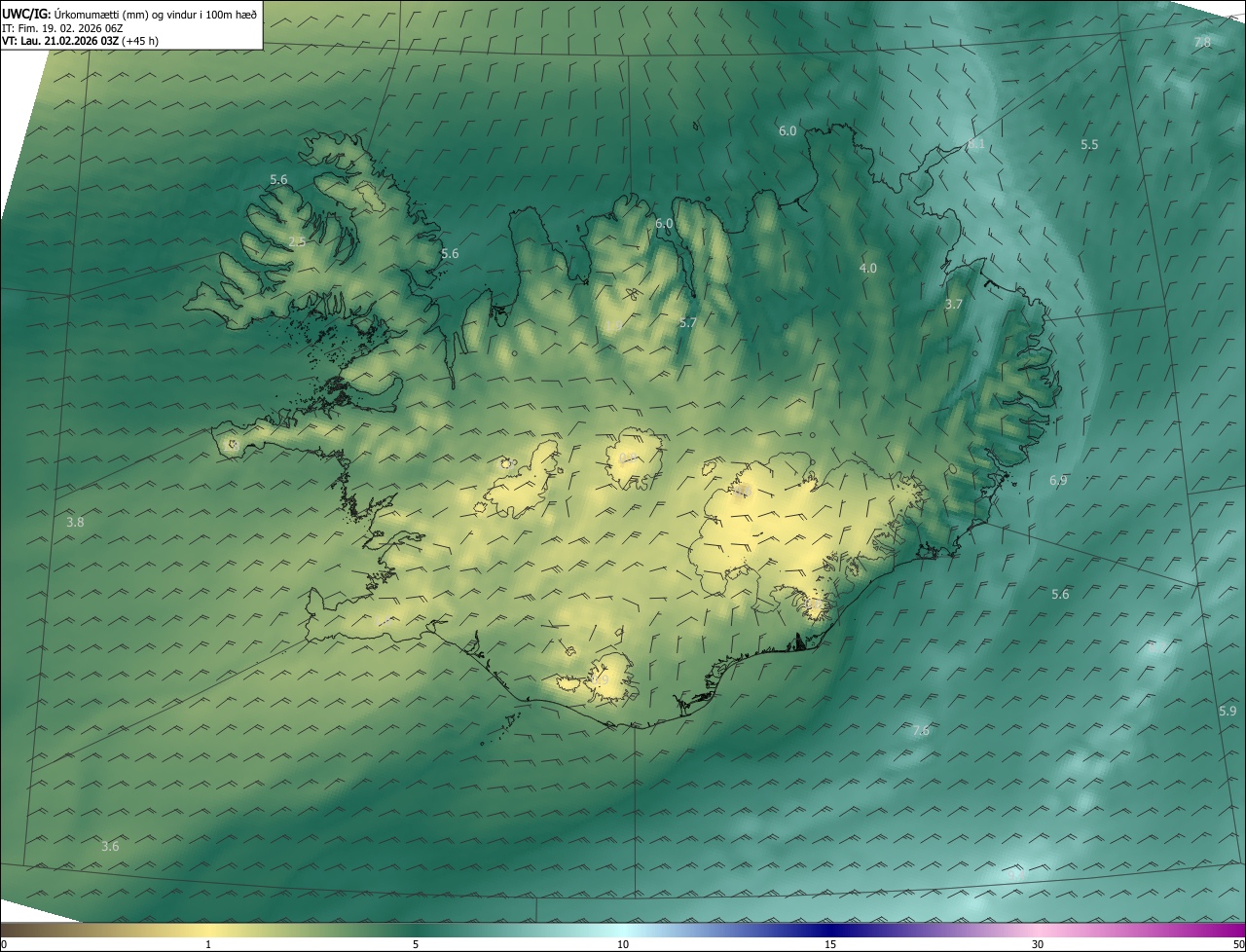The height and width of the screenshot is (952, 1246).
Task: Click the 30 tick on the color scale
Action: [1038, 944]
